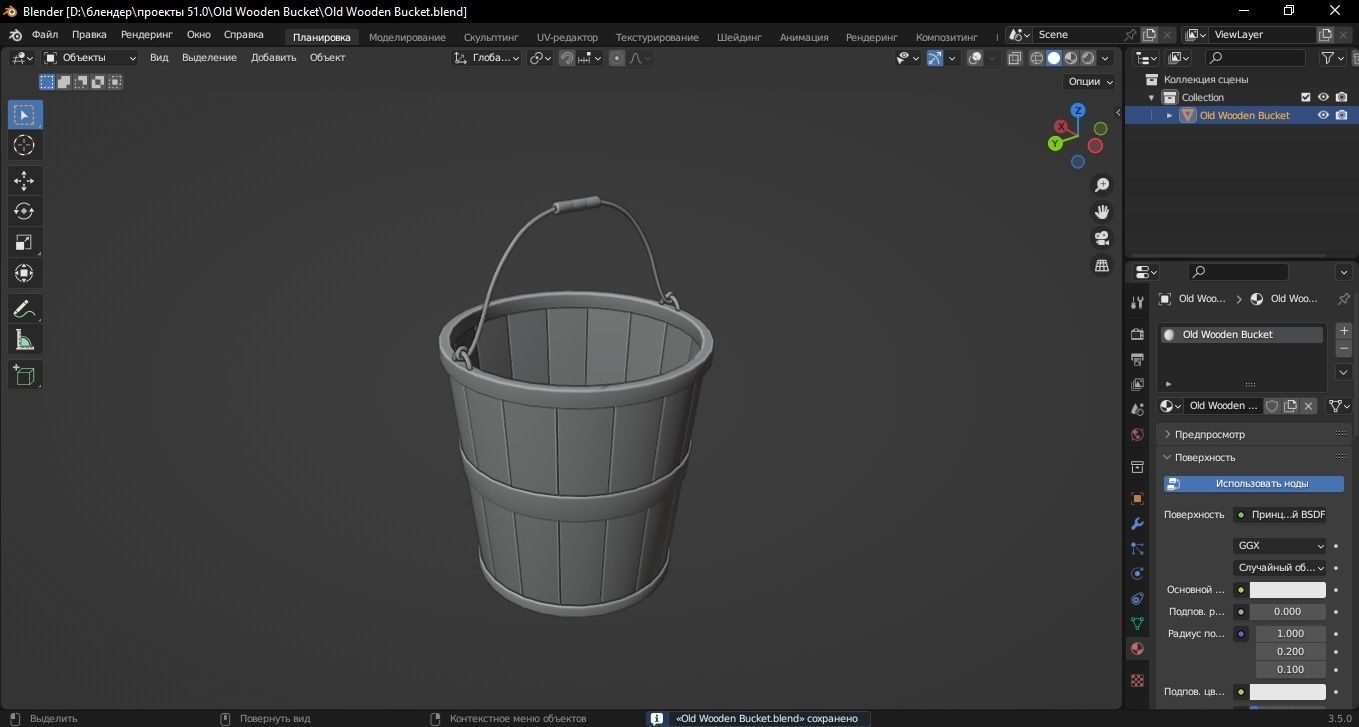Switch to the Modeling workspace tab
Viewport: 1359px width, 727px height.
[x=407, y=37]
